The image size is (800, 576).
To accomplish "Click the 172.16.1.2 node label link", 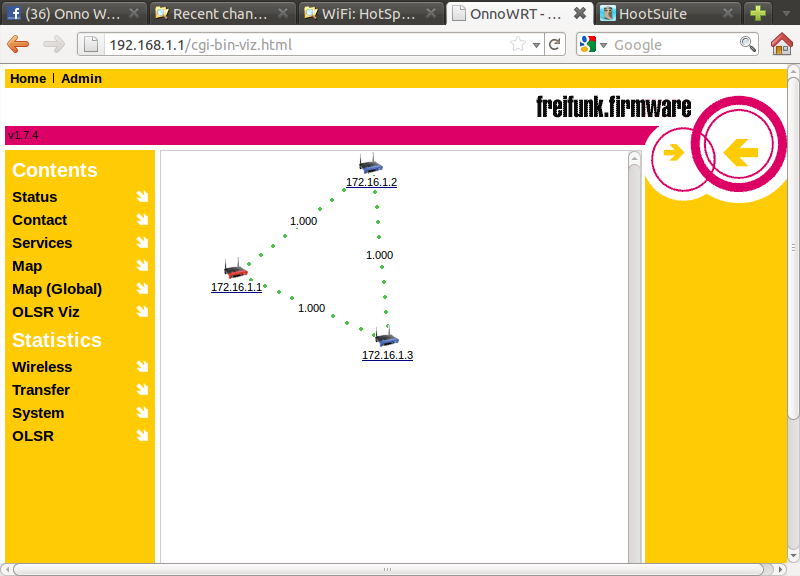I will point(371,183).
